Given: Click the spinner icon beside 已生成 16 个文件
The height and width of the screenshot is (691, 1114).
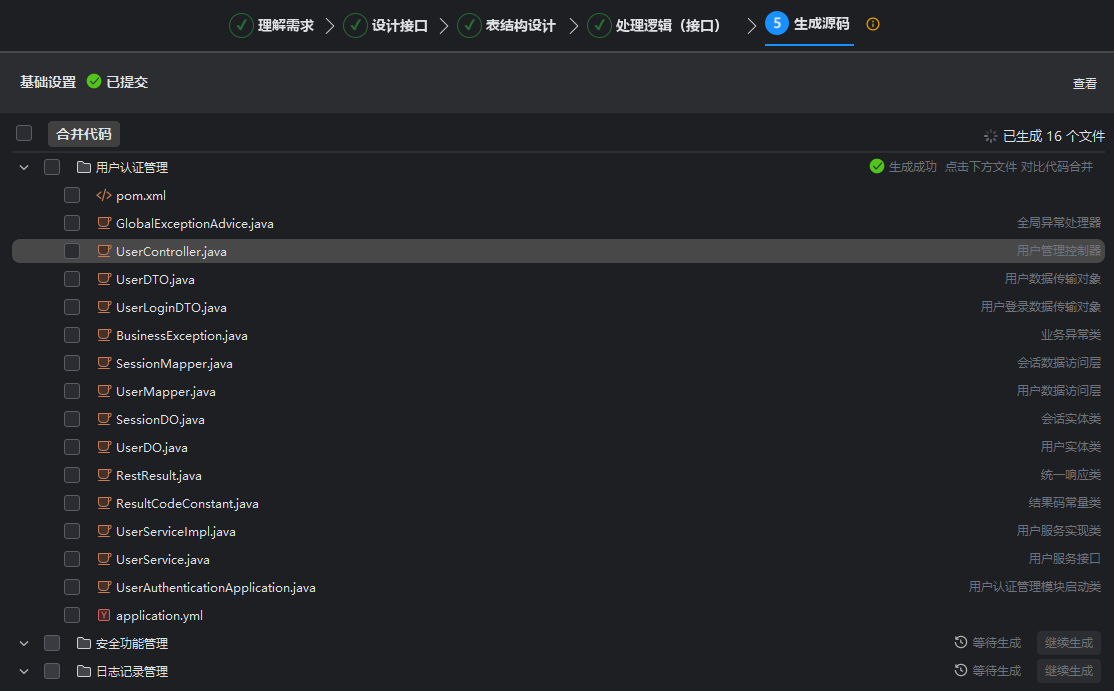Looking at the screenshot, I should (990, 135).
